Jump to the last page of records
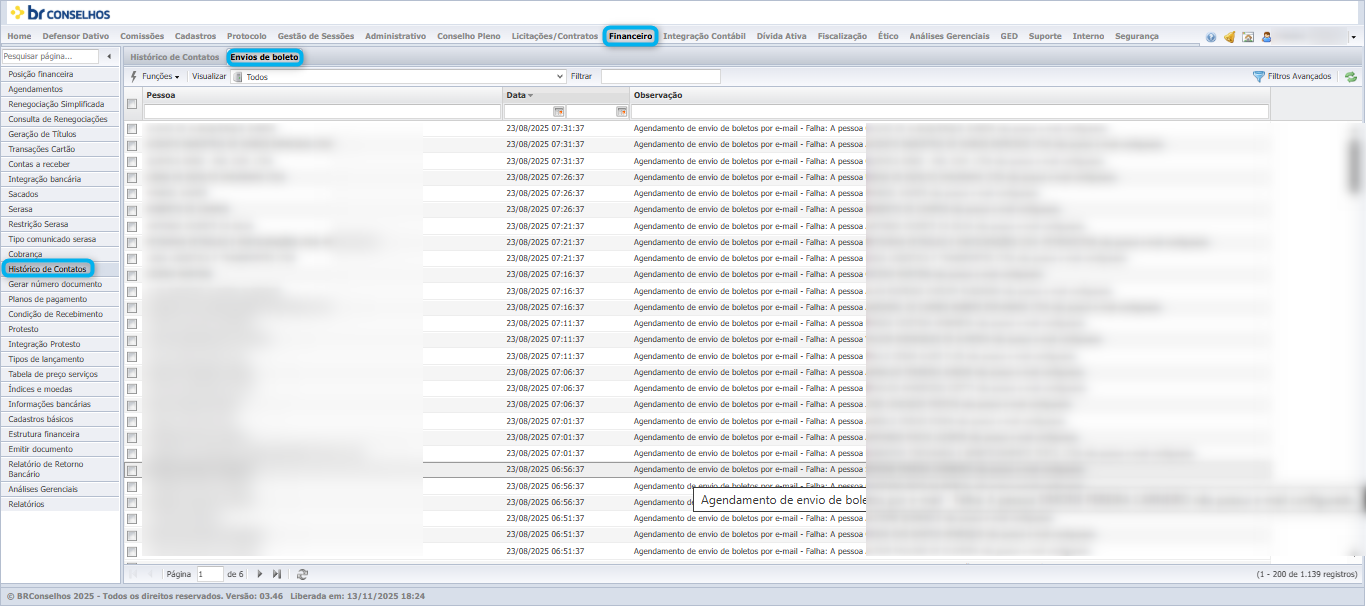The width and height of the screenshot is (1366, 607). tap(277, 574)
